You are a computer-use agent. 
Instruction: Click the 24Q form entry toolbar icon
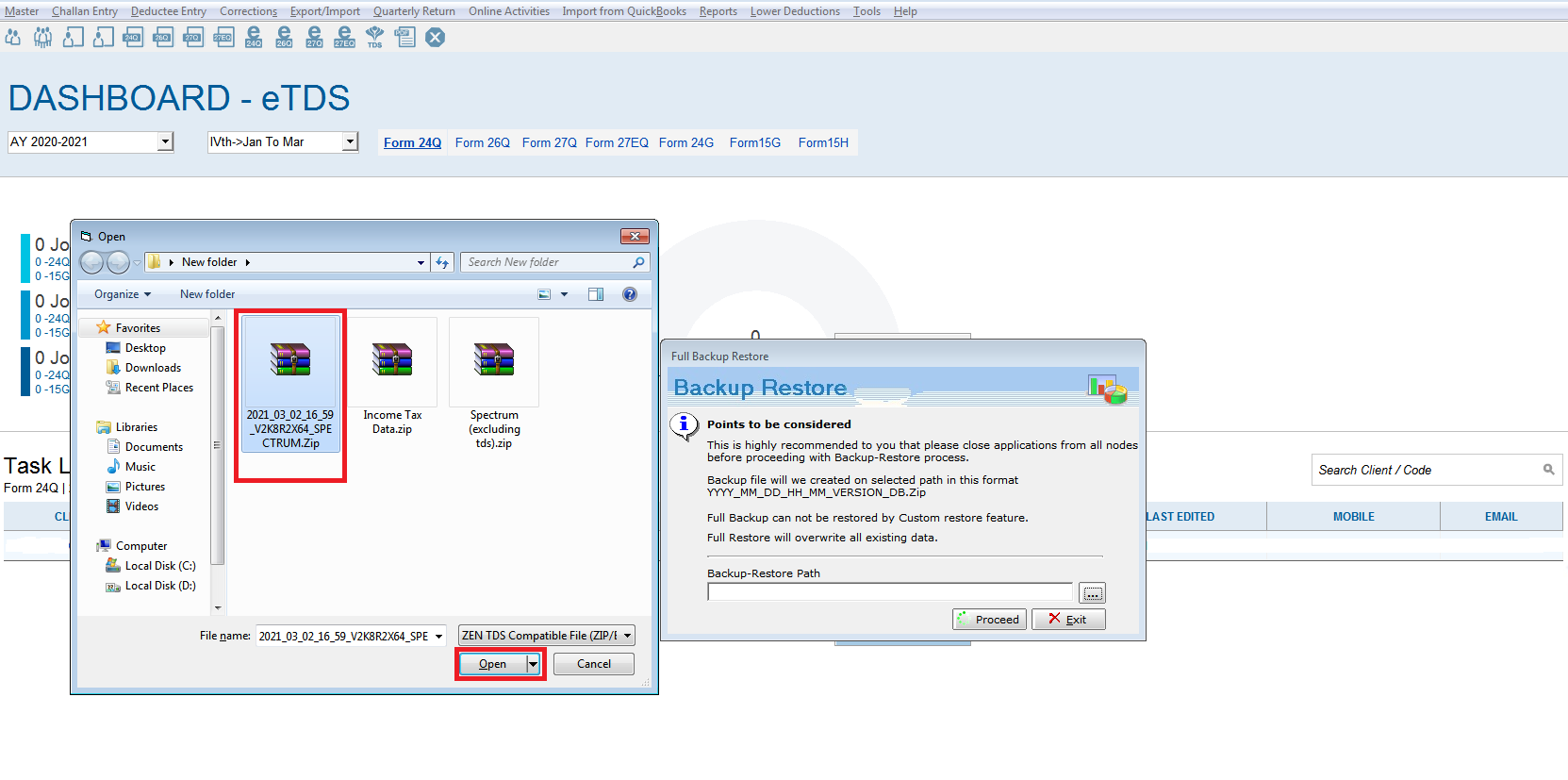click(133, 38)
